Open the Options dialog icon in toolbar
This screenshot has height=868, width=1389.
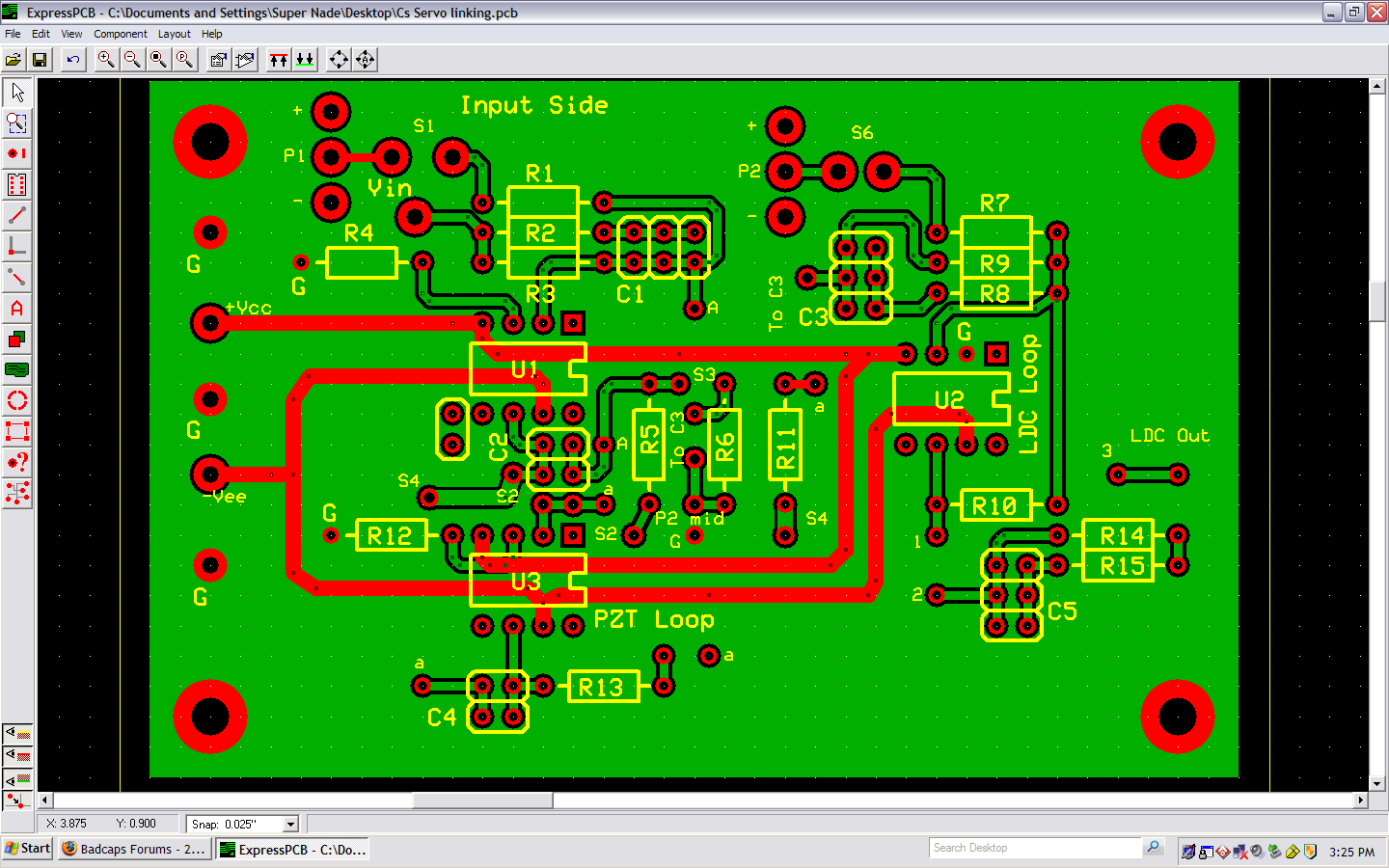(219, 60)
